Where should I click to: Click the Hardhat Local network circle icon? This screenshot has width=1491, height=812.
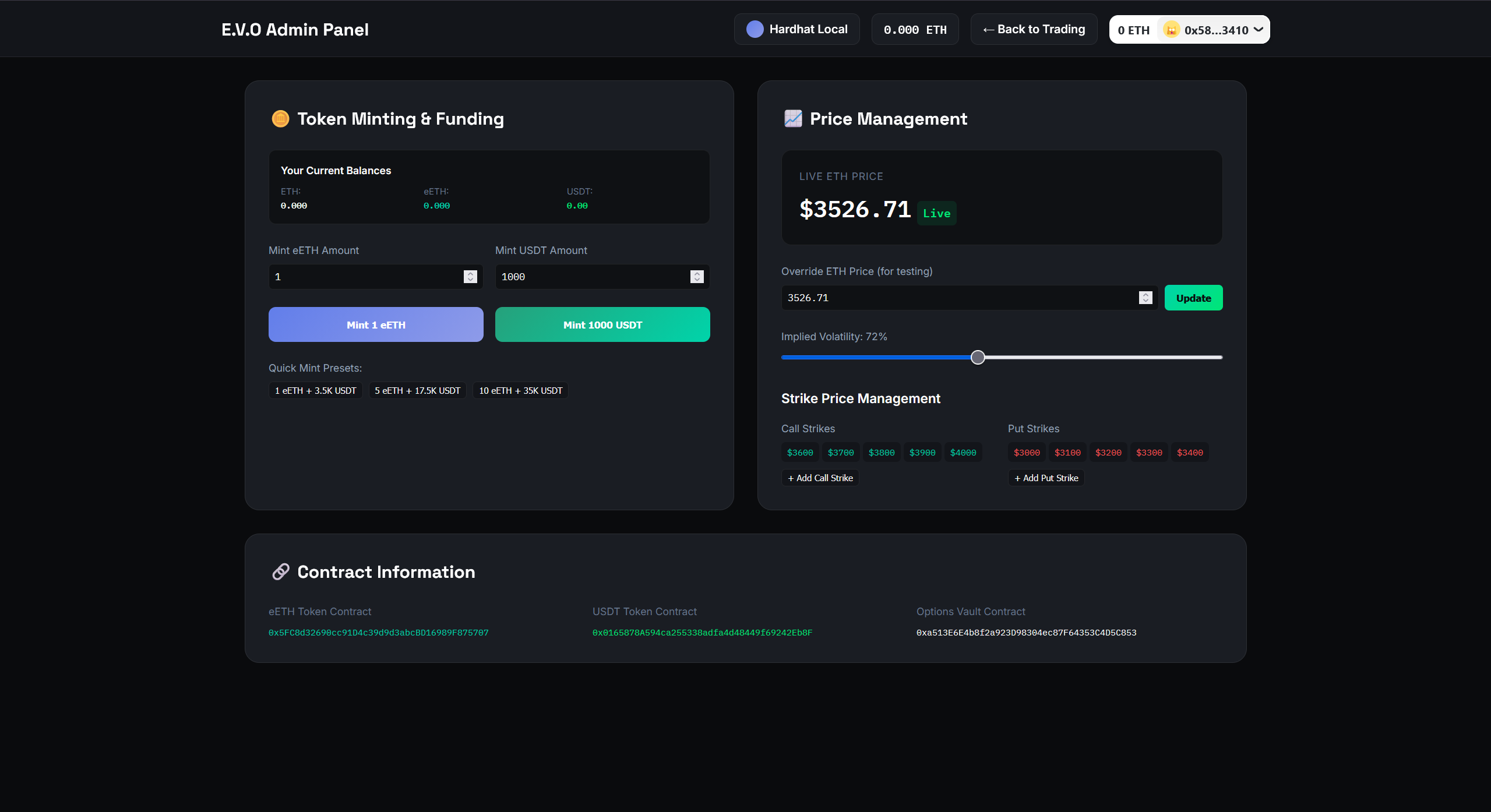click(x=755, y=30)
